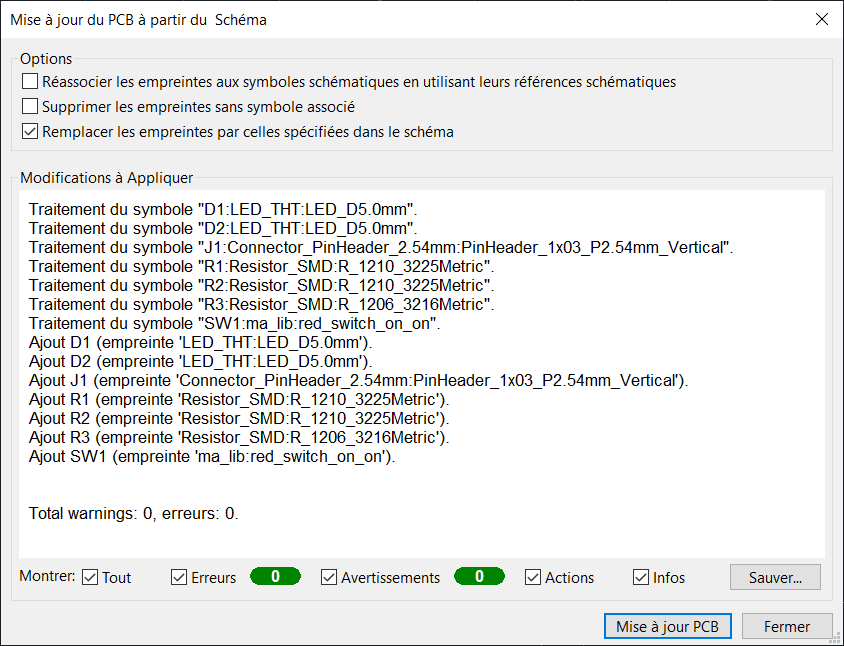Image resolution: width=844 pixels, height=646 pixels.
Task: Click the dialog title bar text
Action: 138,19
